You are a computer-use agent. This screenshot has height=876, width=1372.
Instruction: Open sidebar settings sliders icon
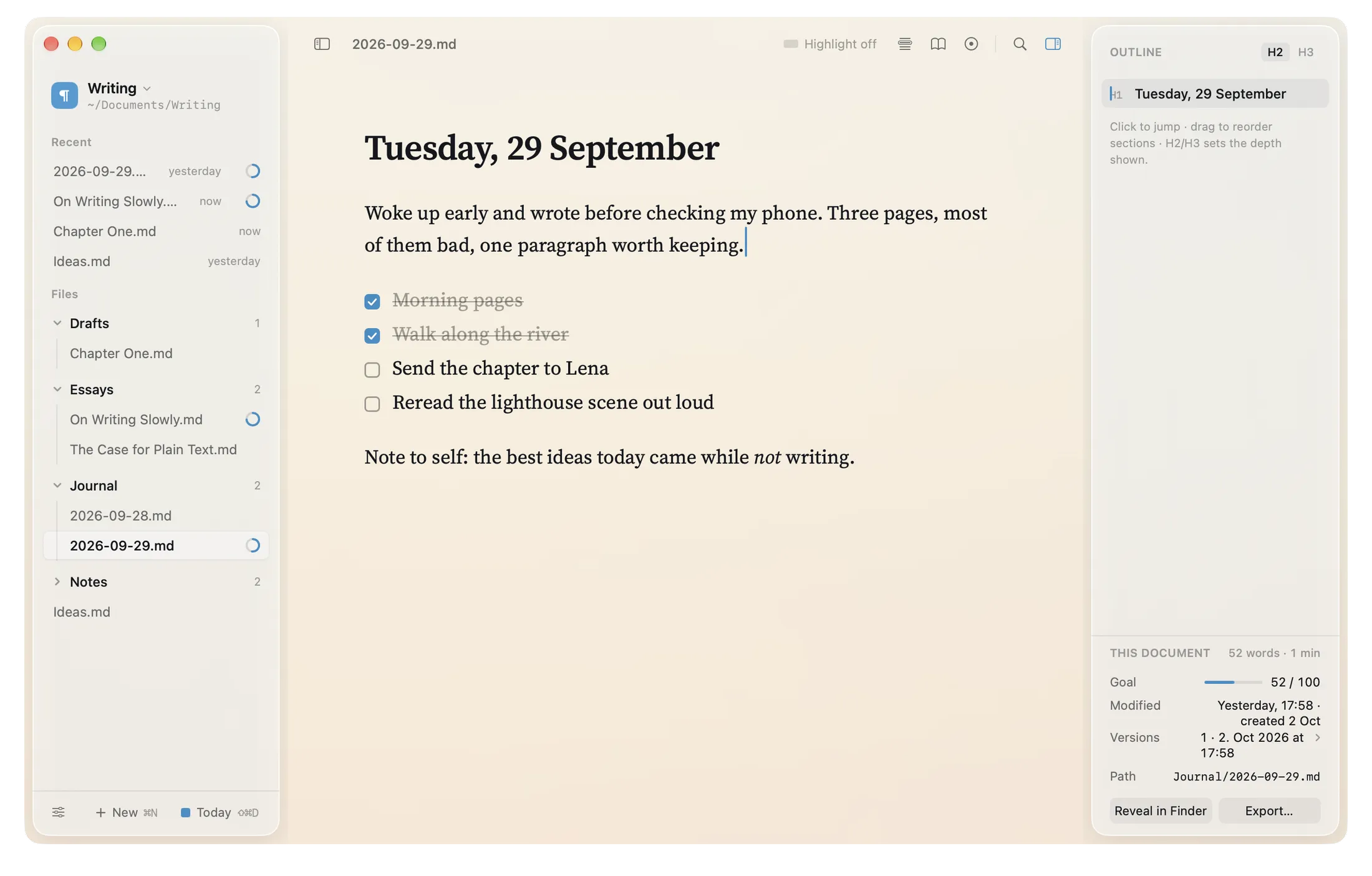[58, 812]
